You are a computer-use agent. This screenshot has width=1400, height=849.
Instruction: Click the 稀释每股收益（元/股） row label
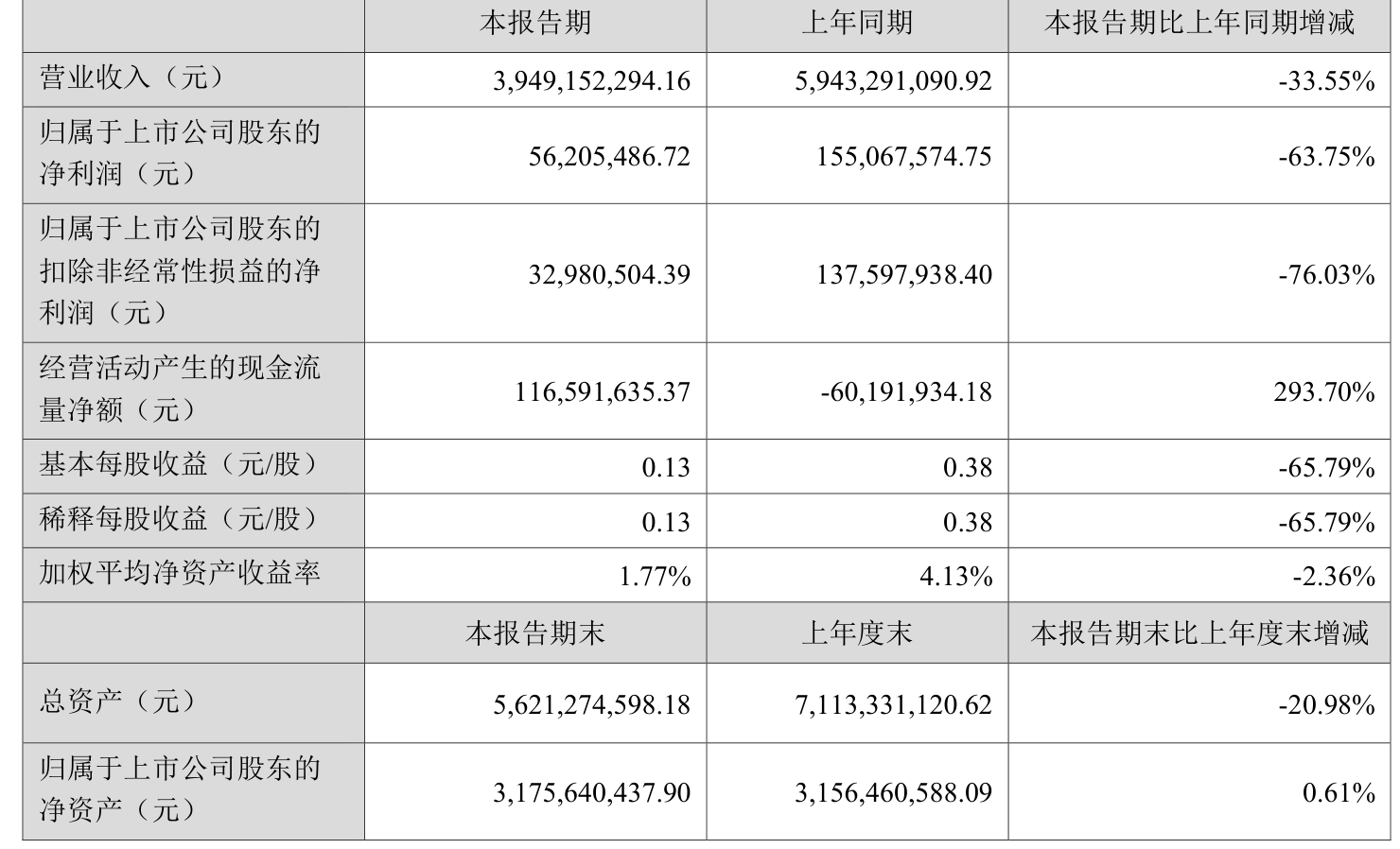(180, 519)
